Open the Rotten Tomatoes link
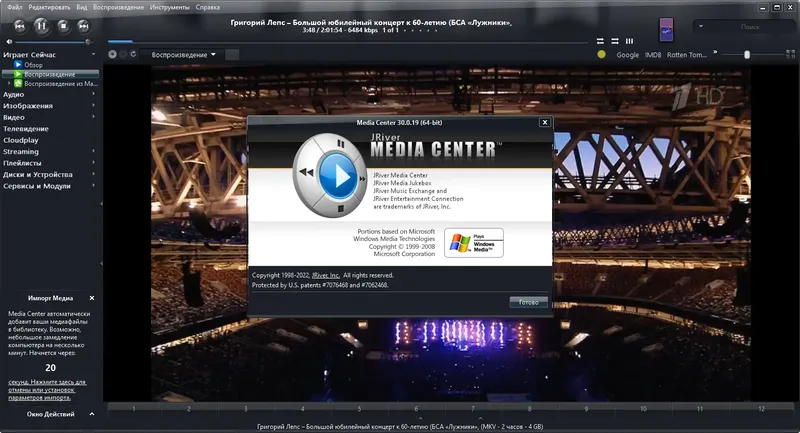This screenshot has width=800, height=433. pos(687,55)
